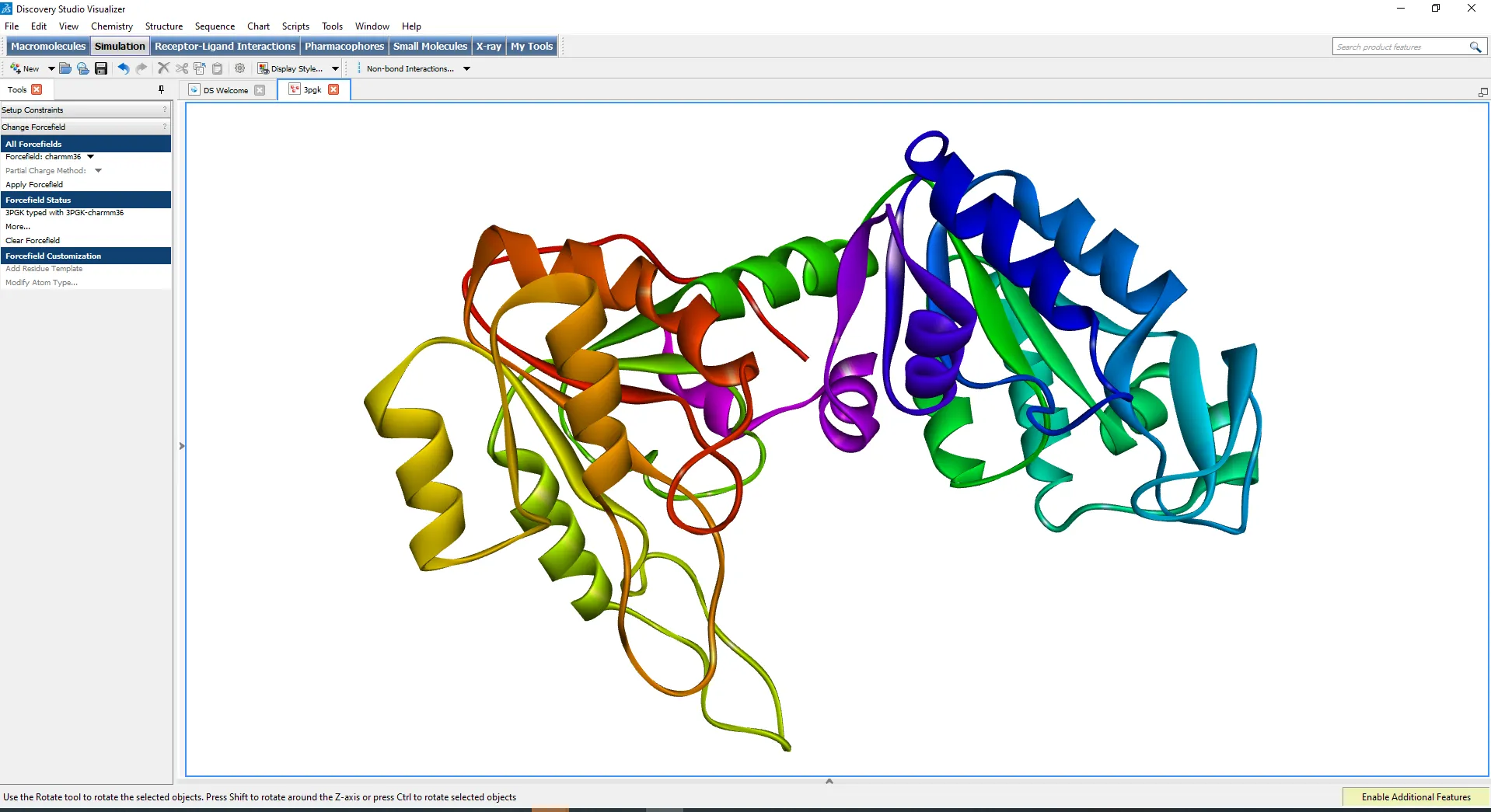Switch to the Receptor-Ligand Interactions tab

click(225, 46)
